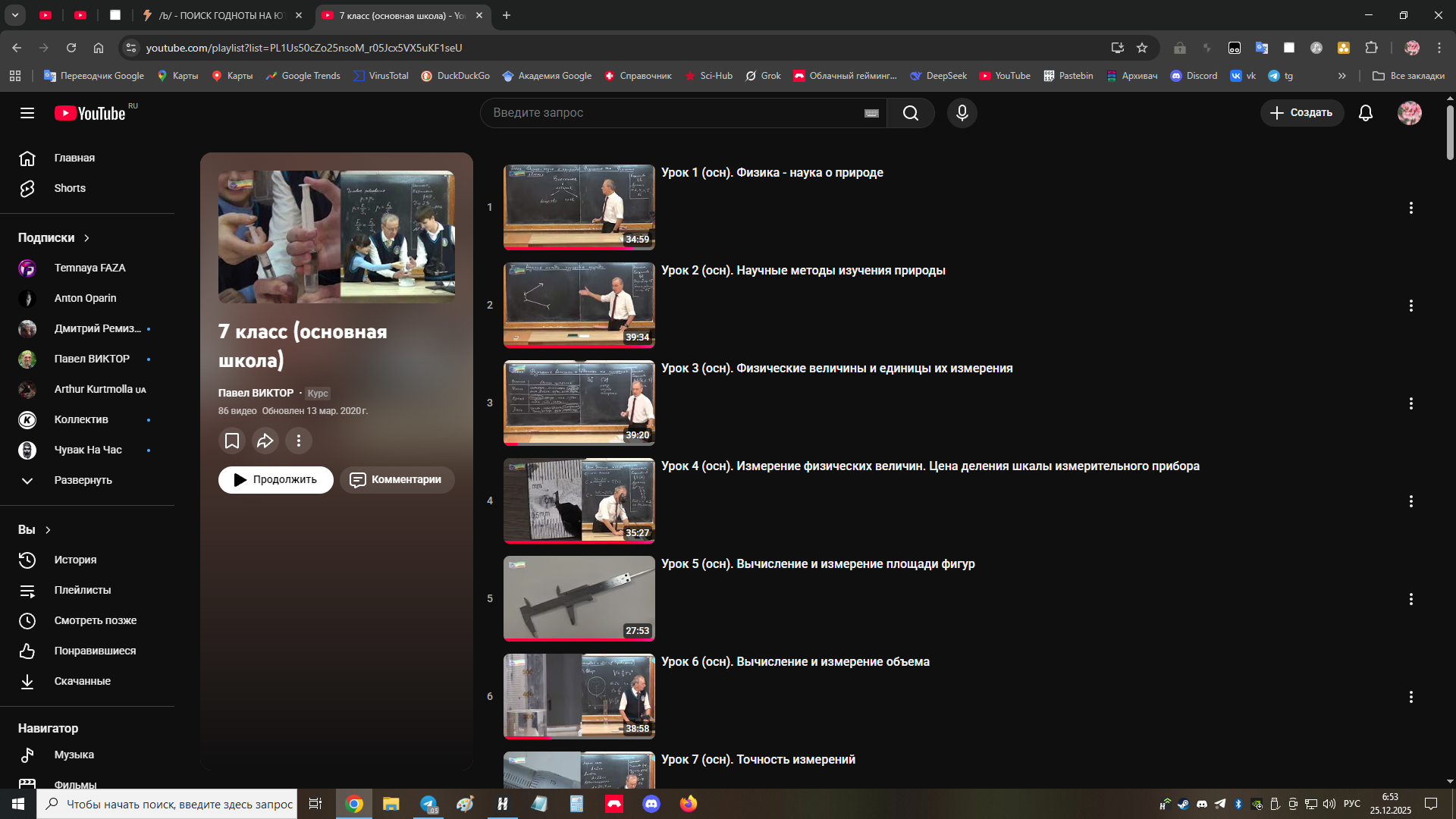The image size is (1456, 819).
Task: Switch to the /b/ ПОИСК ГОДНОТЫ tab
Action: tap(221, 15)
